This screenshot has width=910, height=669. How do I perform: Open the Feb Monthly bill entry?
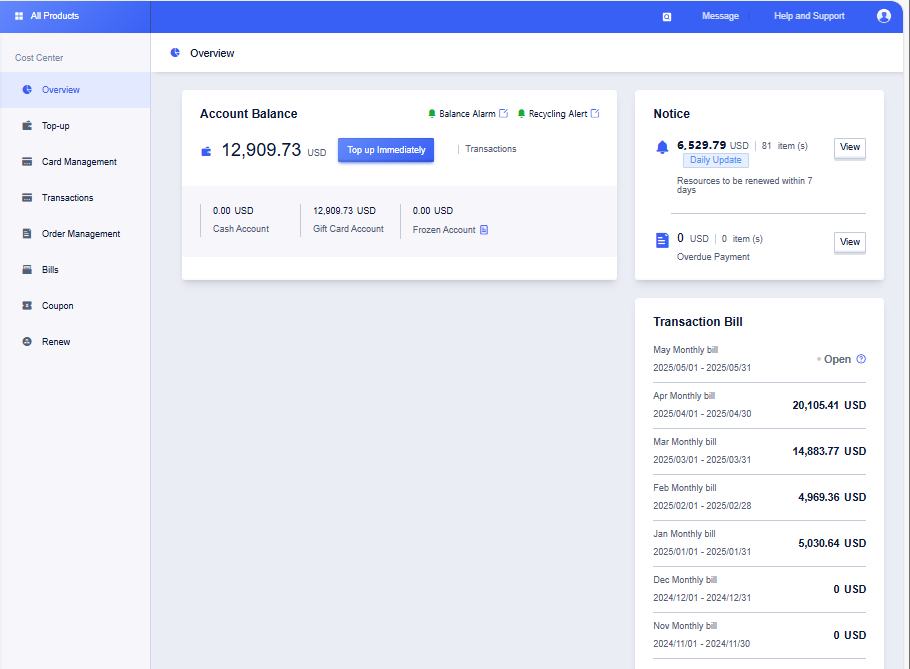click(759, 497)
